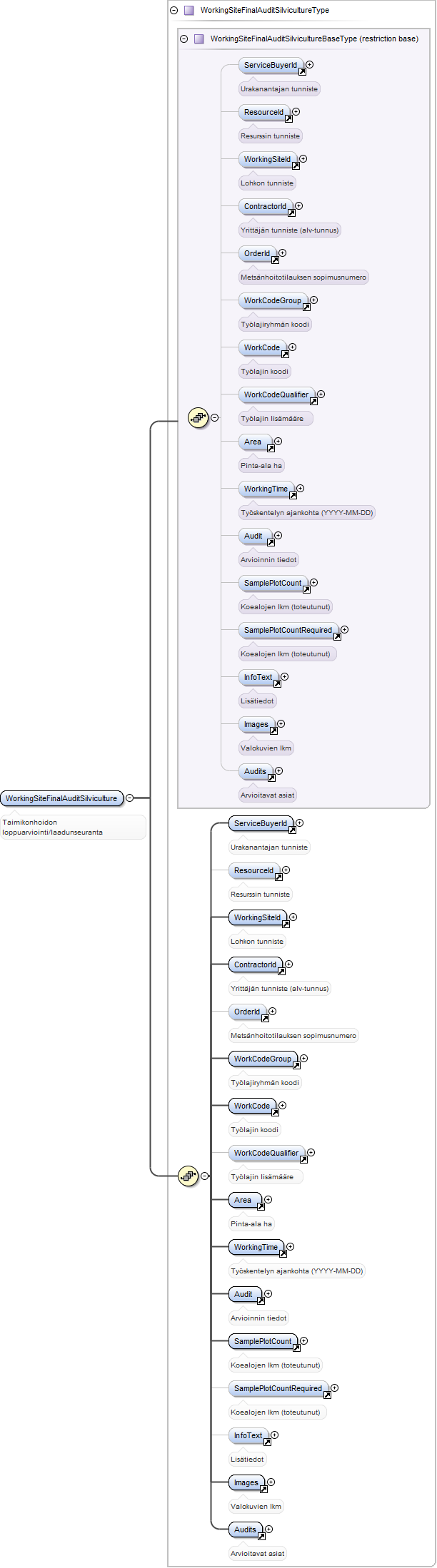Select the Audits element in the restriction base box
The width and height of the screenshot is (437, 1568).
click(x=255, y=772)
